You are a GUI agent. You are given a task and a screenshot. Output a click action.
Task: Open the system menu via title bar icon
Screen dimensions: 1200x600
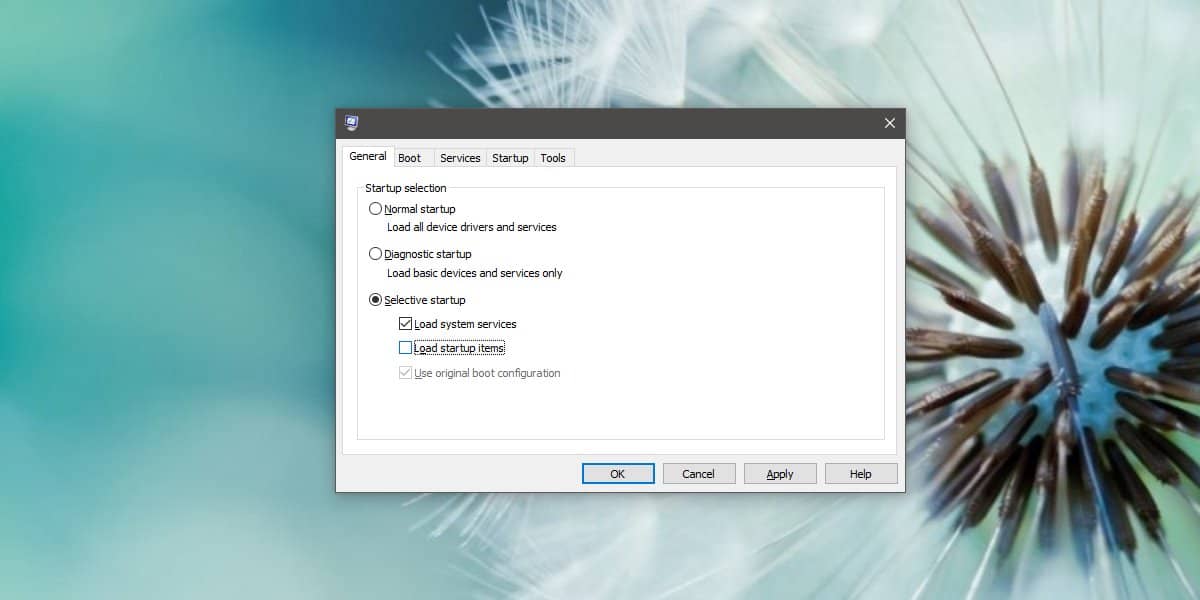point(352,122)
